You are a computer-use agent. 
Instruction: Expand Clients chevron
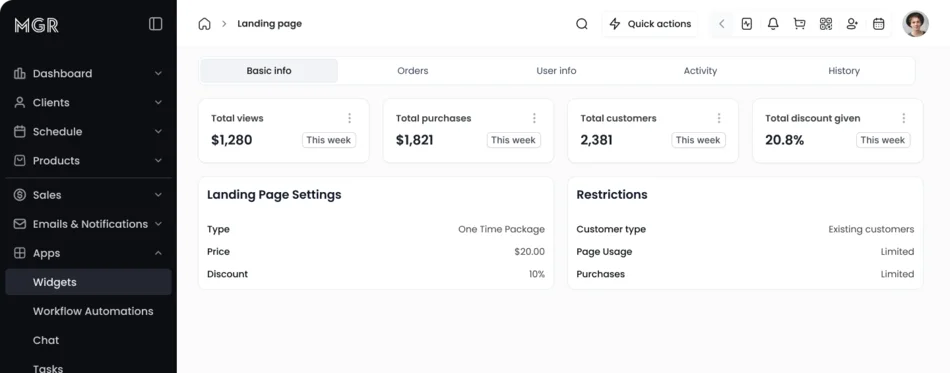coord(158,102)
